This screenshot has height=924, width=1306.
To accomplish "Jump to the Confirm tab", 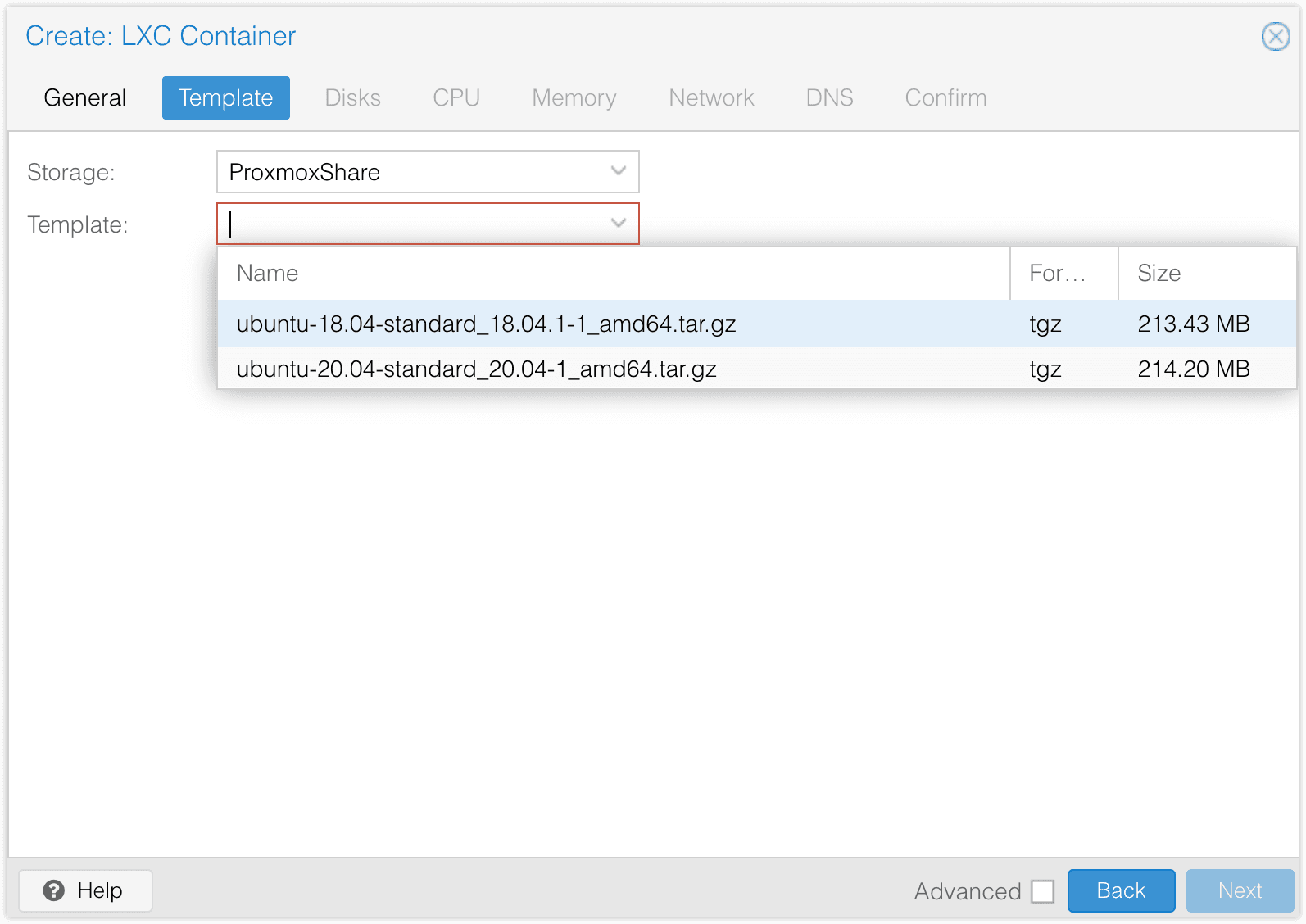I will click(945, 97).
